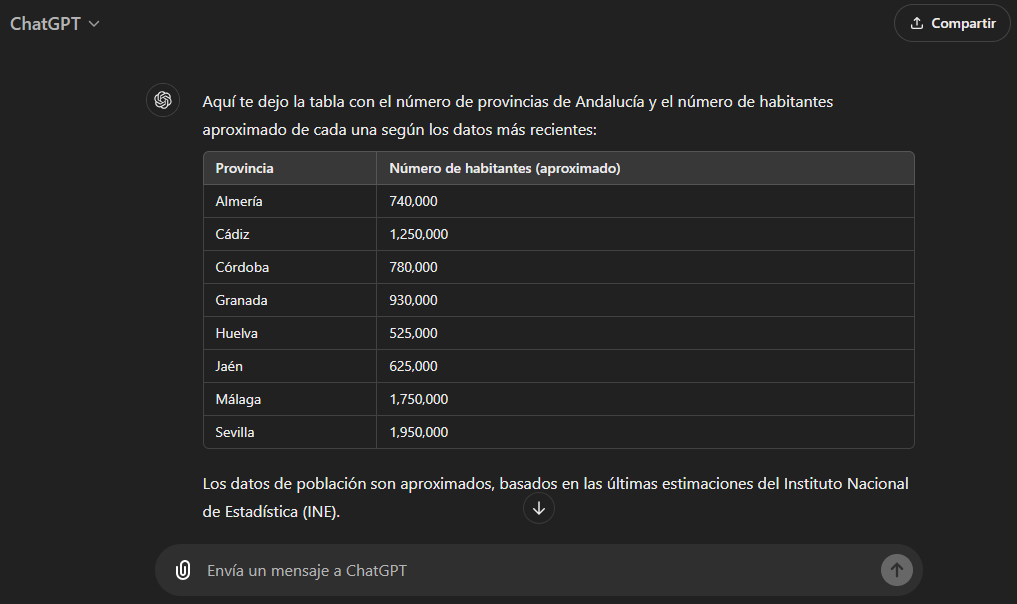Click the ChatGPT logo avatar beside the response
The height and width of the screenshot is (604, 1017).
163,101
